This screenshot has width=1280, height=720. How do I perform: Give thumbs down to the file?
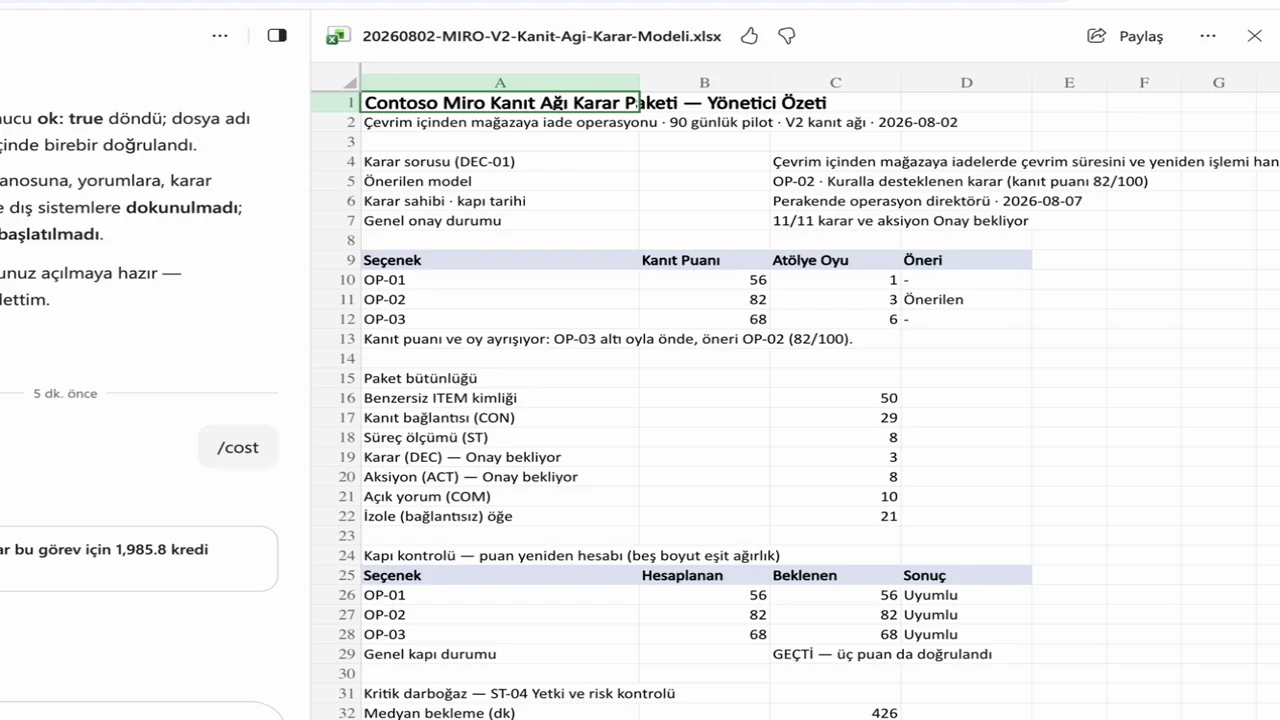pos(787,36)
